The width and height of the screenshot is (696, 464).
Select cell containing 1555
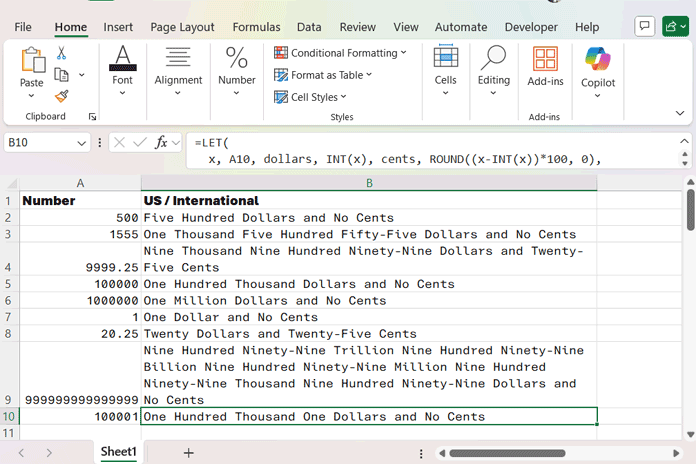click(80, 234)
